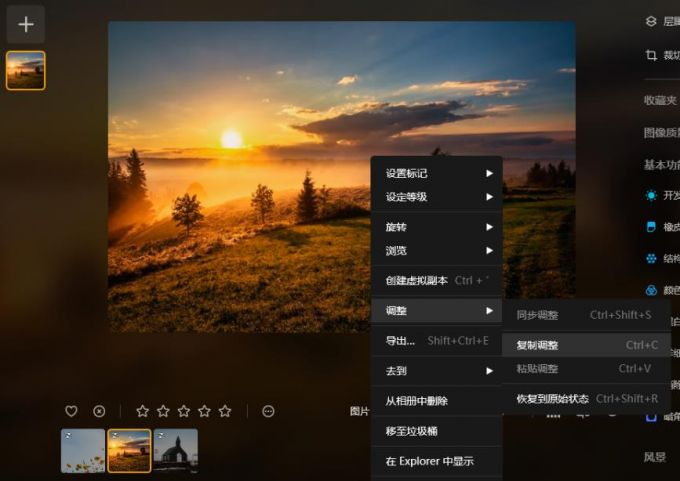Open the Structure tool icon
The image size is (680, 481).
point(651,258)
